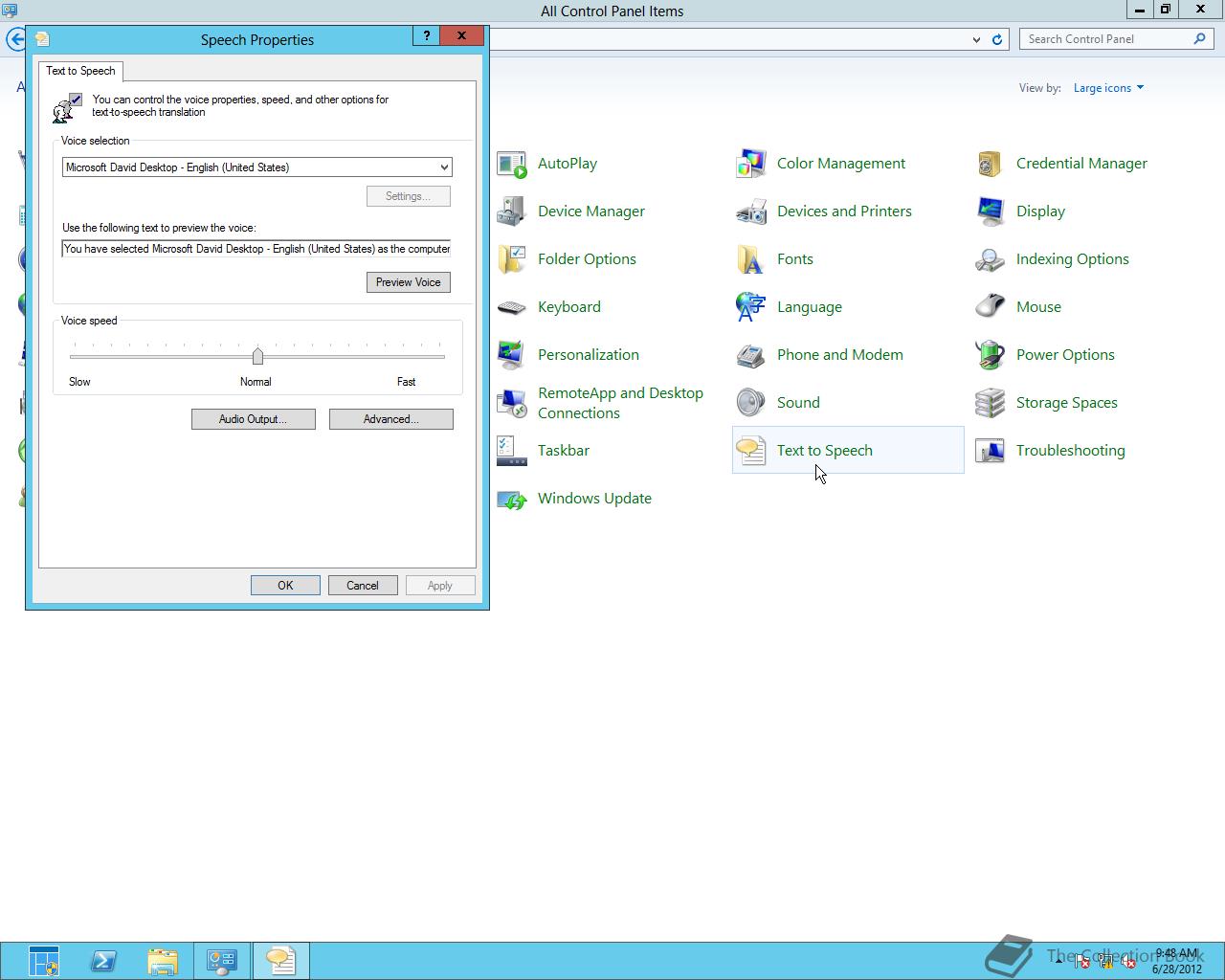
Task: Open File Explorer from the taskbar
Action: click(x=163, y=961)
